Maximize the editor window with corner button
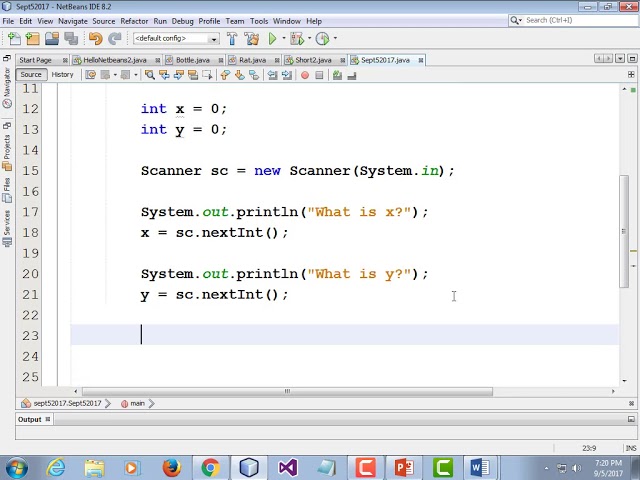 click(632, 59)
